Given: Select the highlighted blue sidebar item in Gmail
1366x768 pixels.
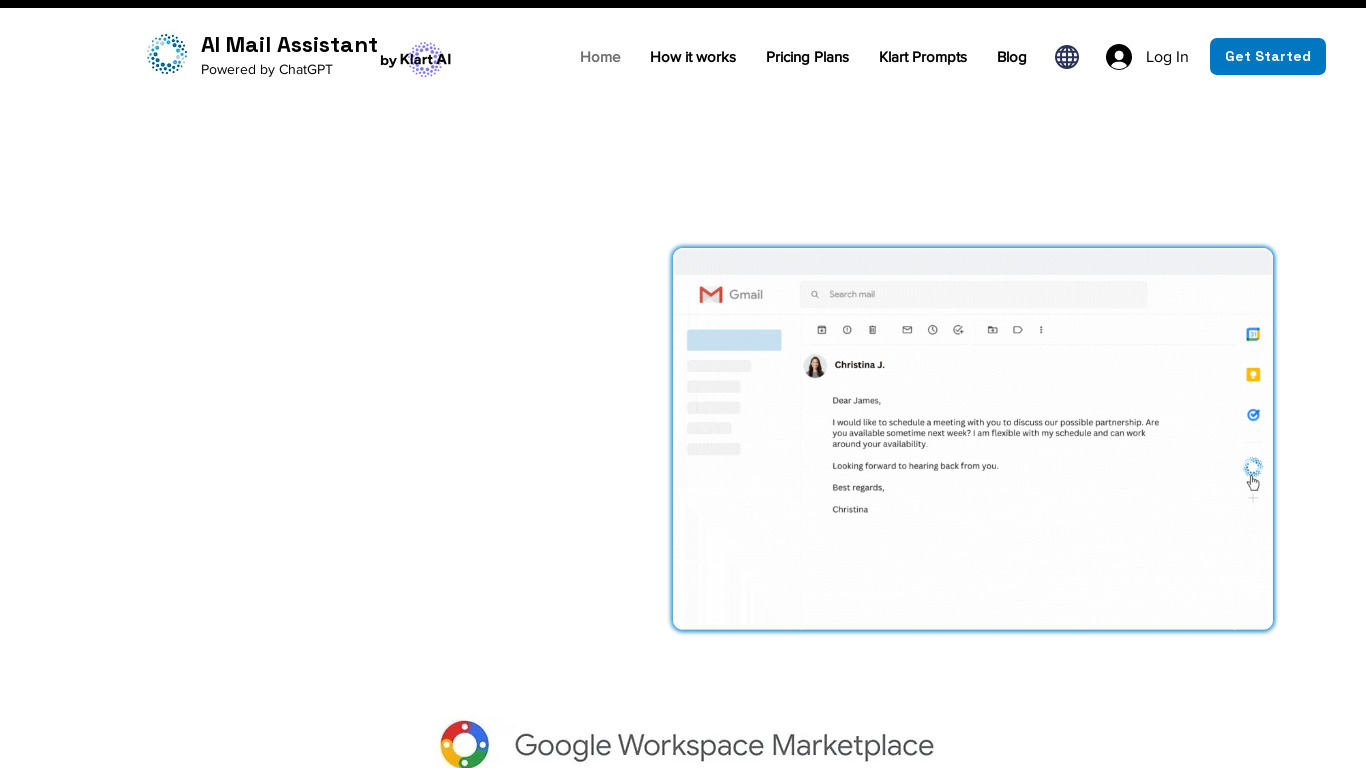Looking at the screenshot, I should 734,340.
